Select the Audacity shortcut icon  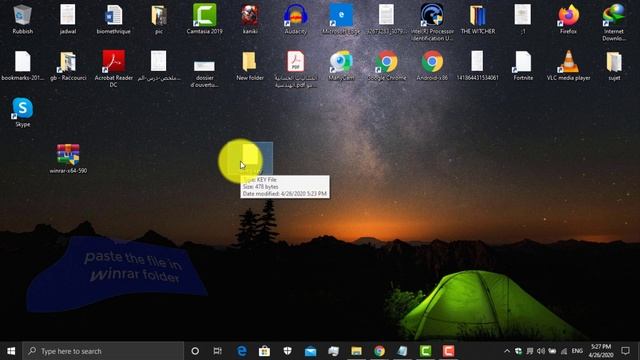tap(296, 16)
